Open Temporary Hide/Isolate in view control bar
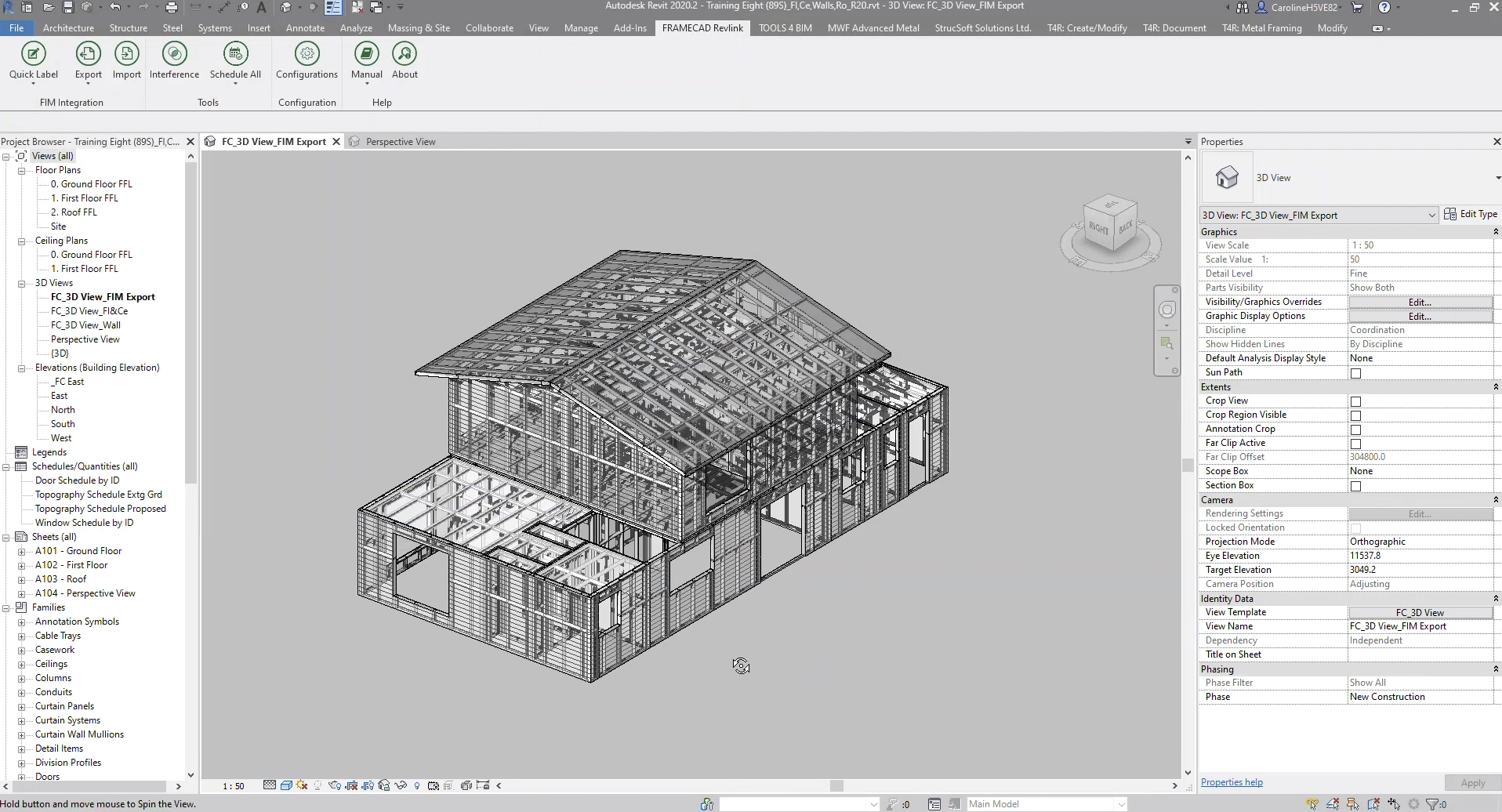Screen dimensions: 1502x812 point(401,786)
